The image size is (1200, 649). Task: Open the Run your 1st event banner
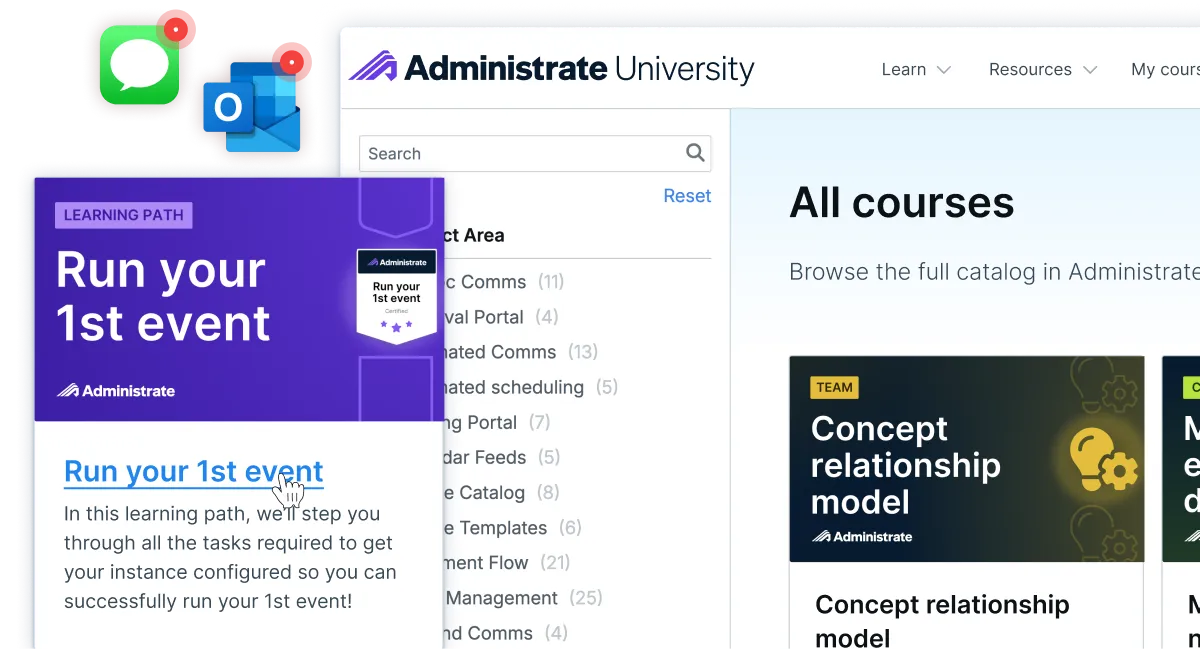(239, 299)
